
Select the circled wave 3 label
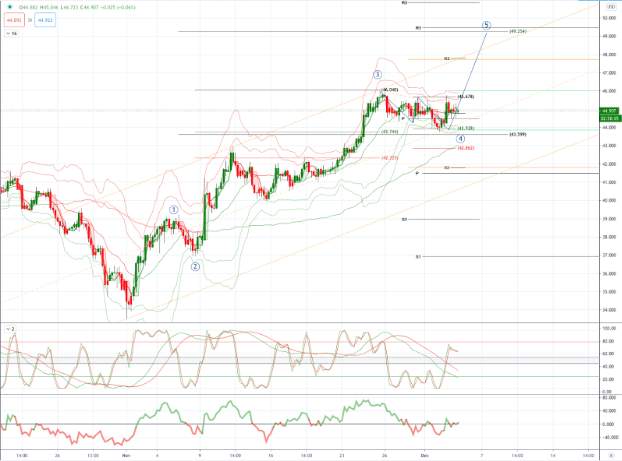[x=378, y=74]
